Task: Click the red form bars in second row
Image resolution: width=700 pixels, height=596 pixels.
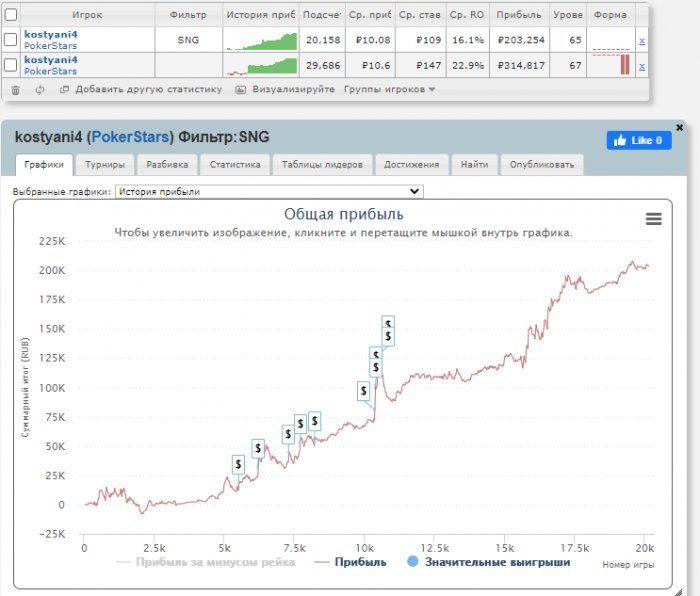Action: click(x=625, y=65)
